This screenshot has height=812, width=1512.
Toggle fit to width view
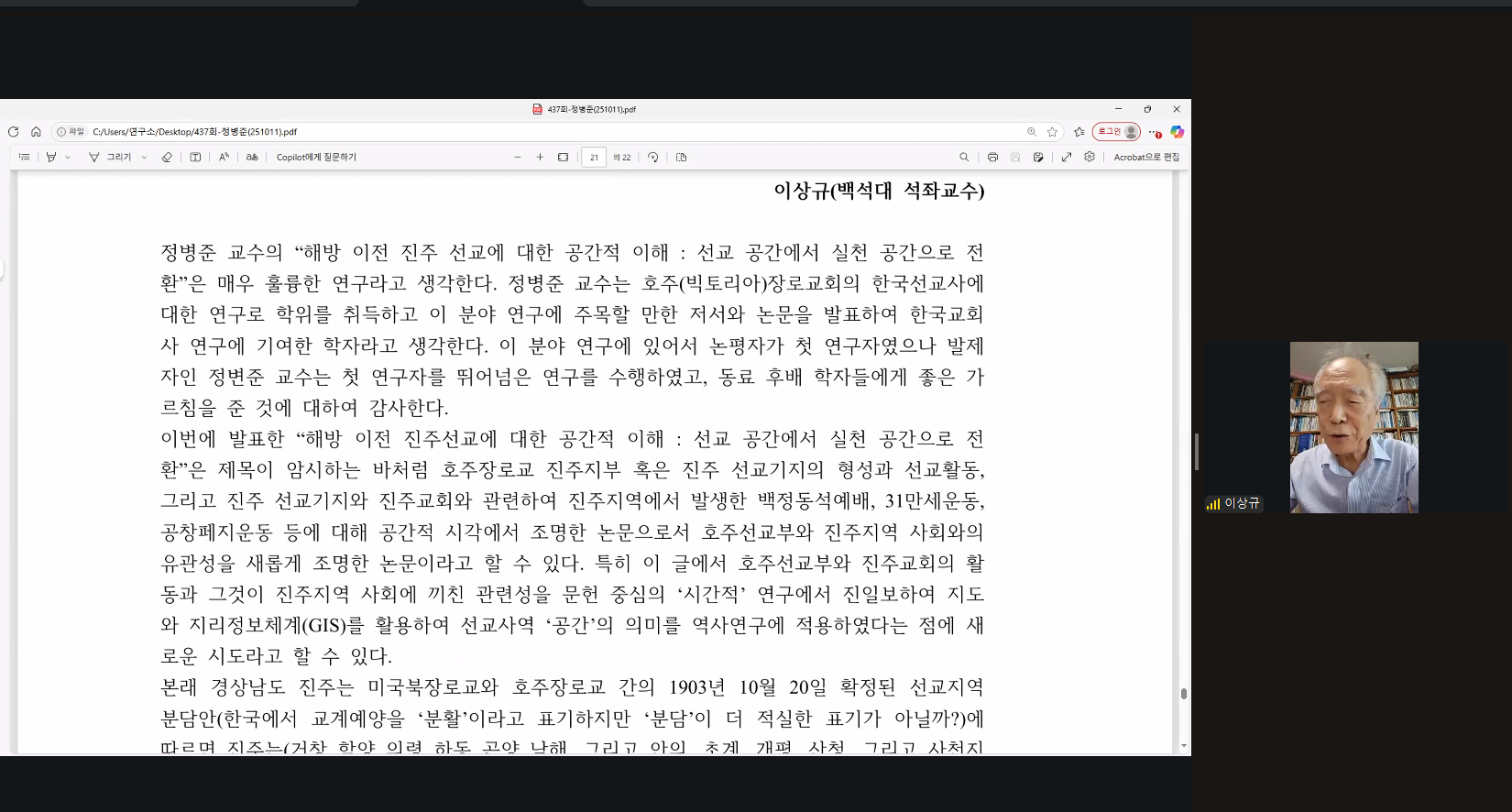pos(563,158)
